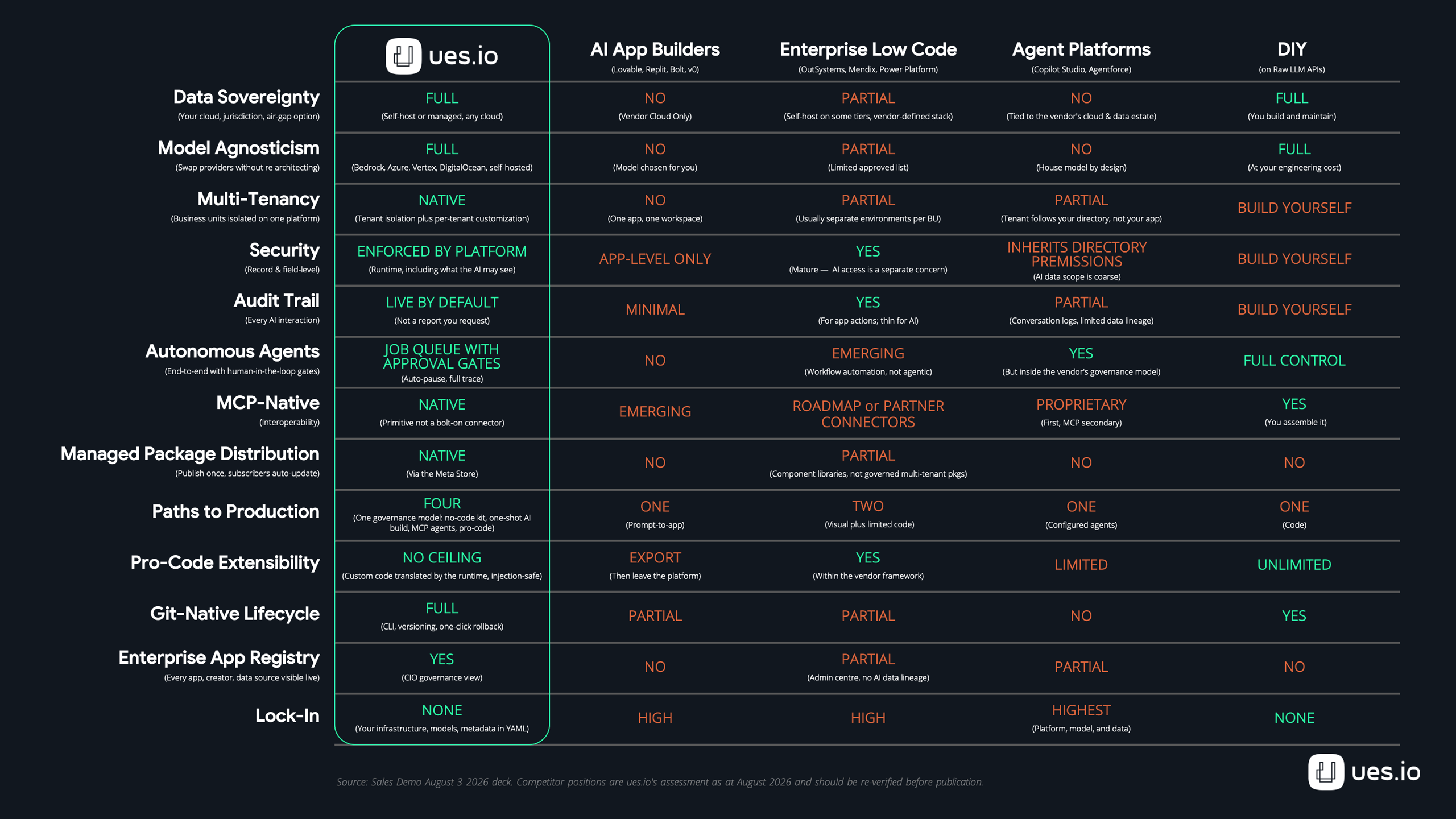
Task: Click HIGHEST in the Lock-In row
Action: 1081,710
